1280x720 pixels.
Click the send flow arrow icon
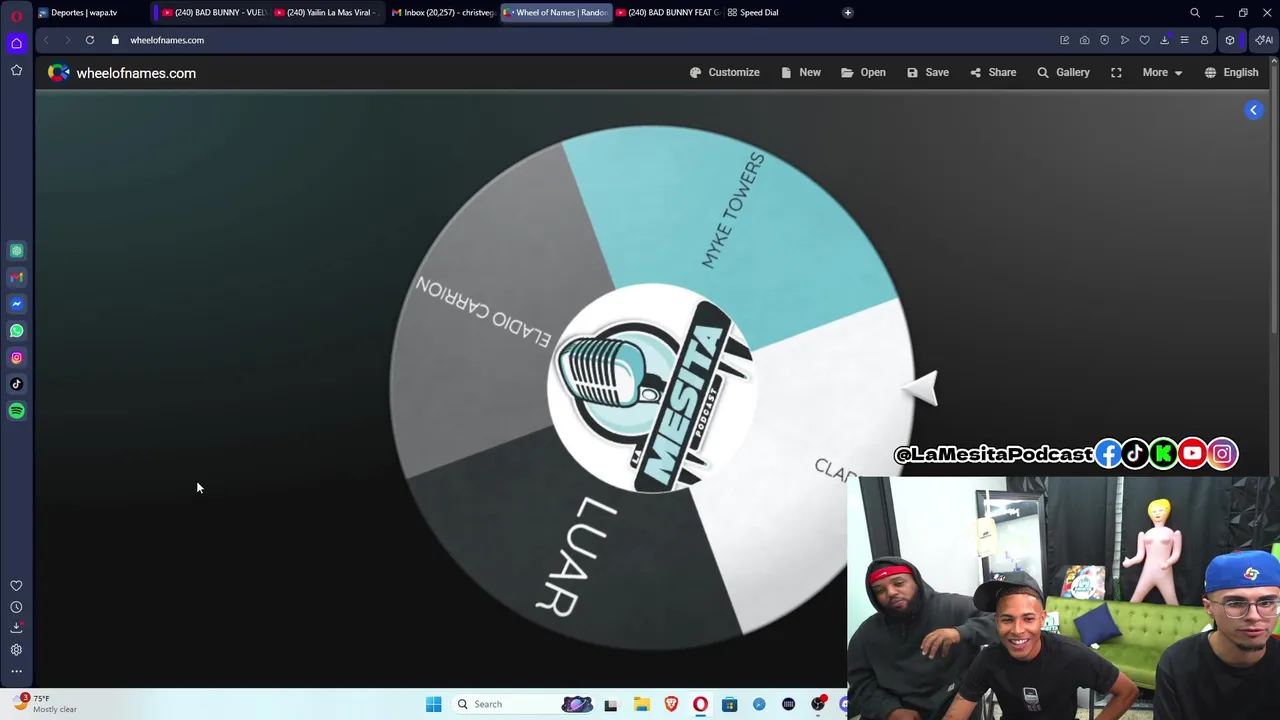pyautogui.click(x=1124, y=40)
